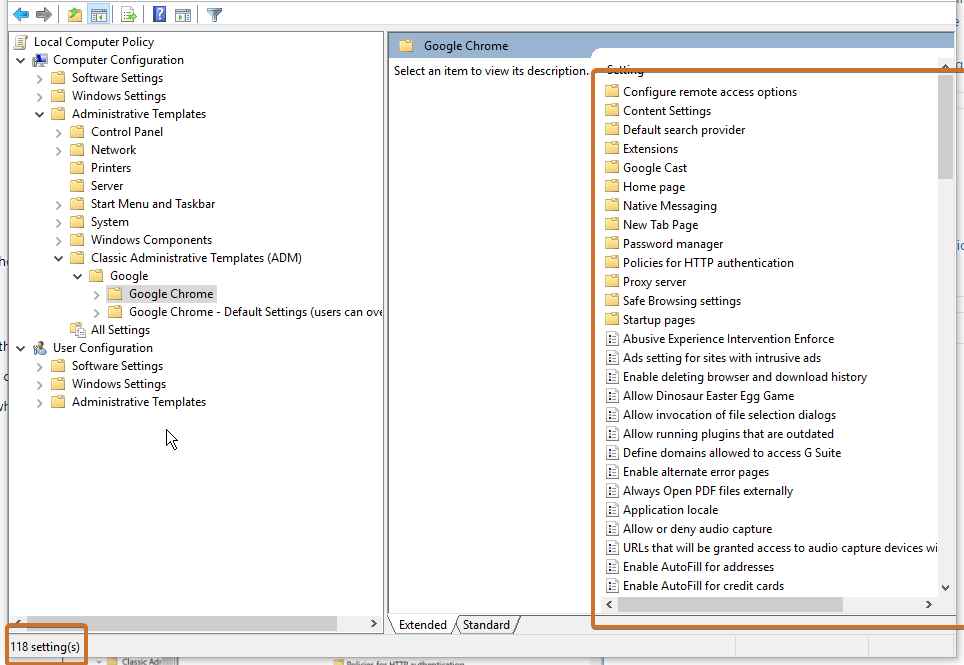Collapse the Computer Configuration node
Image resolution: width=964 pixels, height=665 pixels.
click(x=20, y=60)
